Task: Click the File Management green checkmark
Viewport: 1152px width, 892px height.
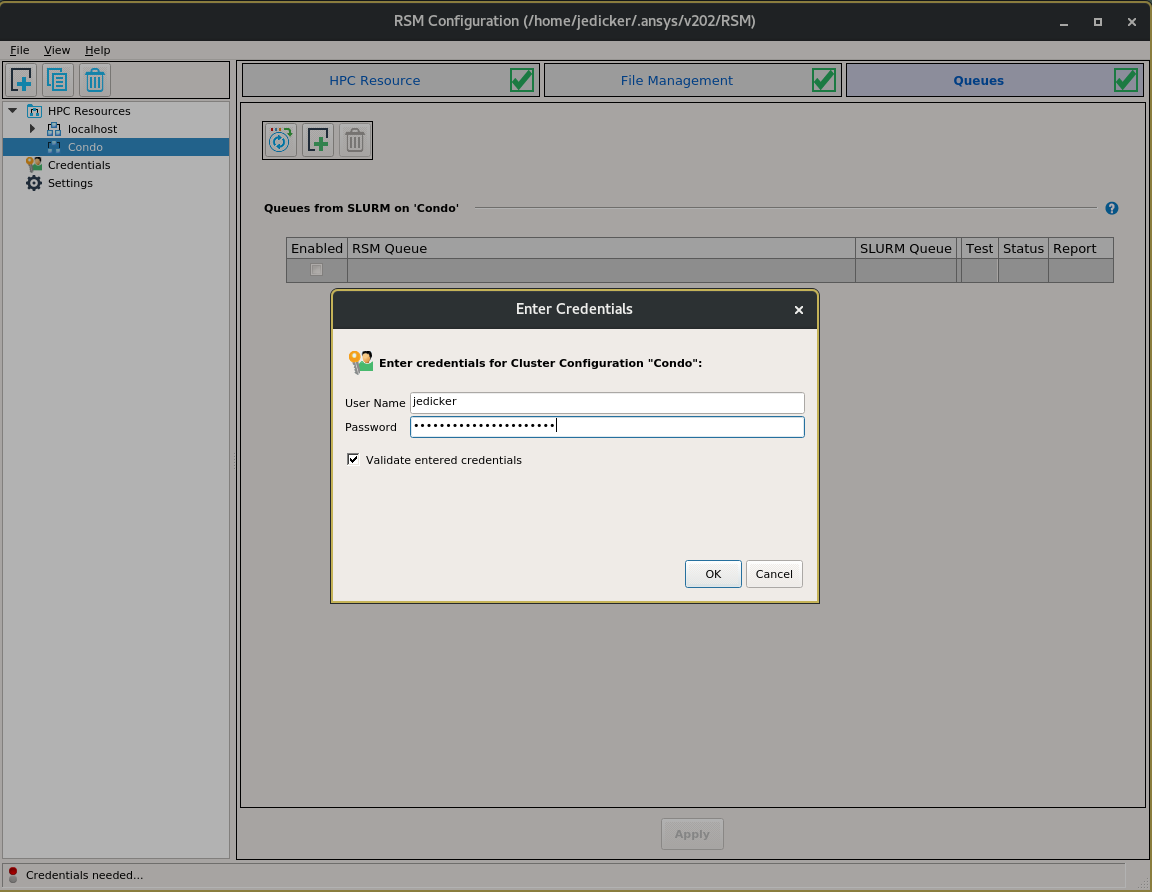Action: 824,80
